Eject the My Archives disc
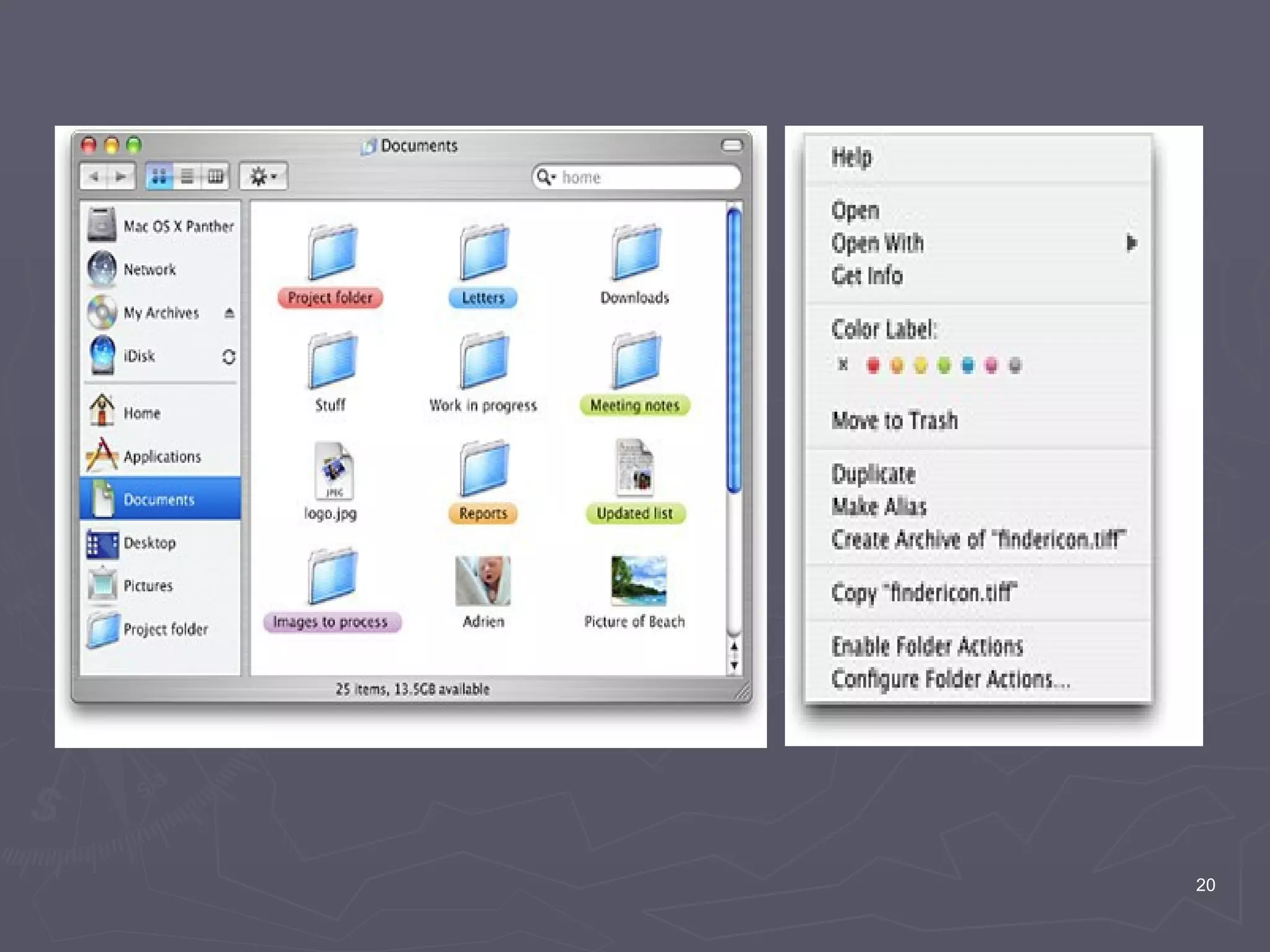The image size is (1270, 952). point(229,313)
